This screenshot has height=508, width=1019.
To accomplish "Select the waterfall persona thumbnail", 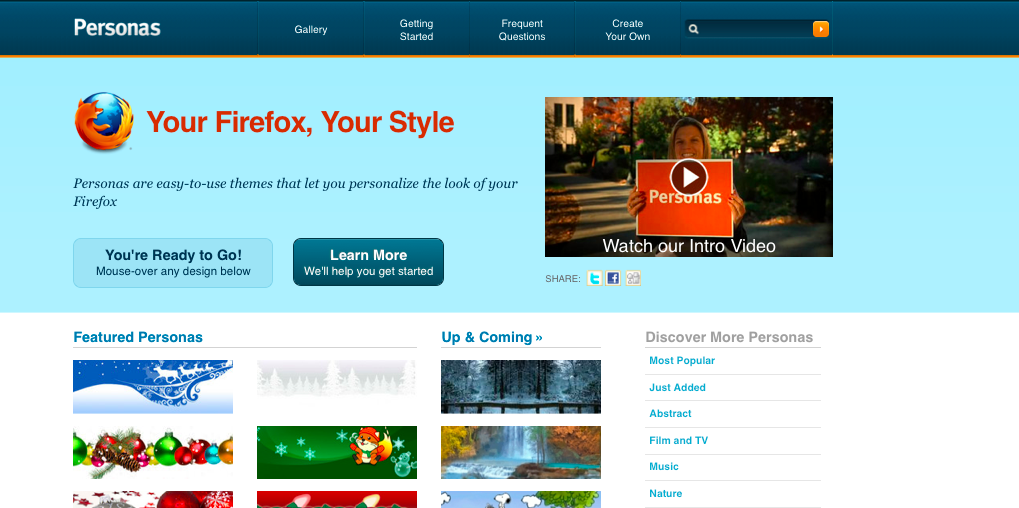I will coord(521,452).
